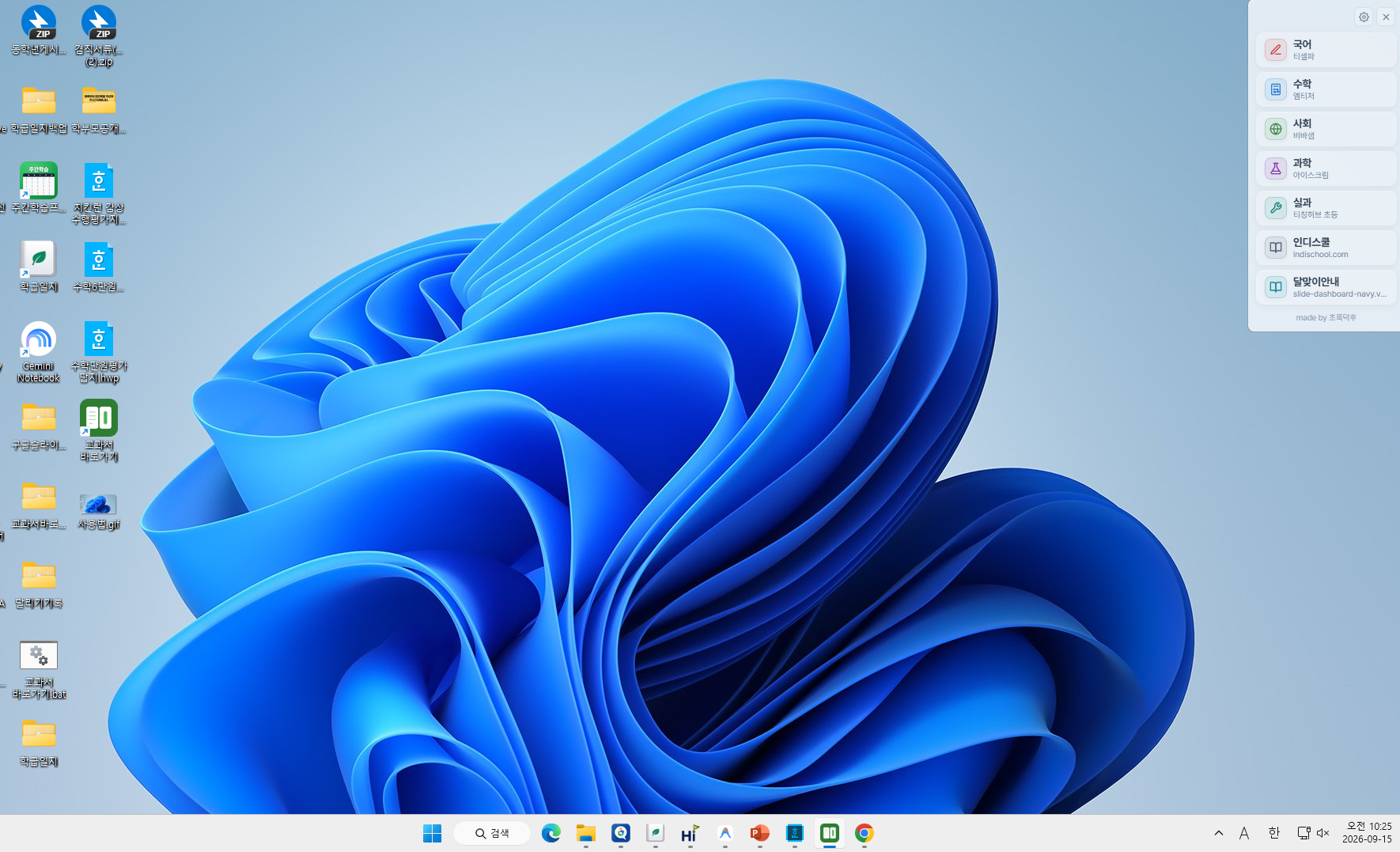Select the 학급일지백업 desktop folder
The width and height of the screenshot is (1400, 852).
click(x=39, y=109)
